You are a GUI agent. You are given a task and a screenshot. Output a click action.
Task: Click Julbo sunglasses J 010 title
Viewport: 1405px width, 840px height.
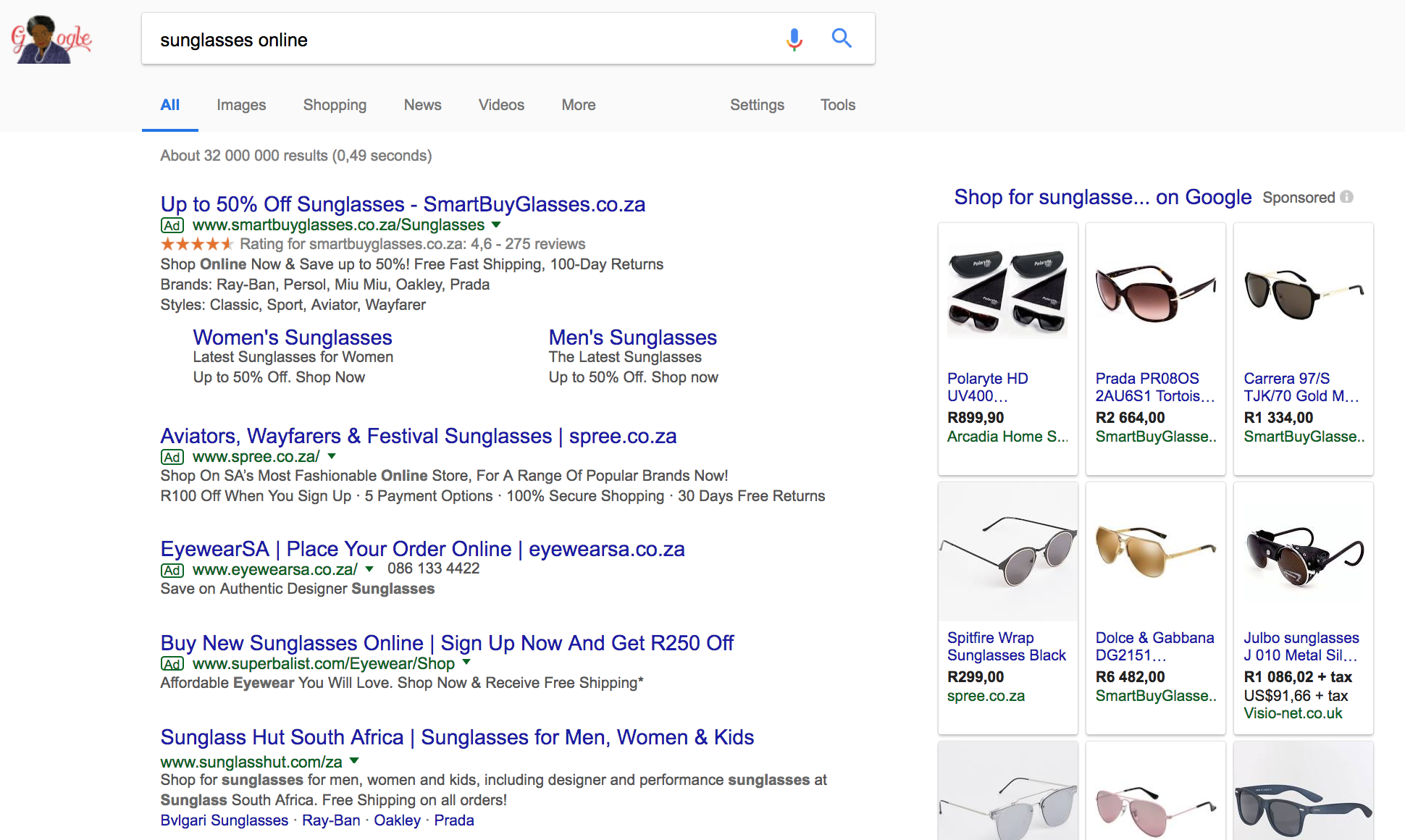pyautogui.click(x=1301, y=647)
